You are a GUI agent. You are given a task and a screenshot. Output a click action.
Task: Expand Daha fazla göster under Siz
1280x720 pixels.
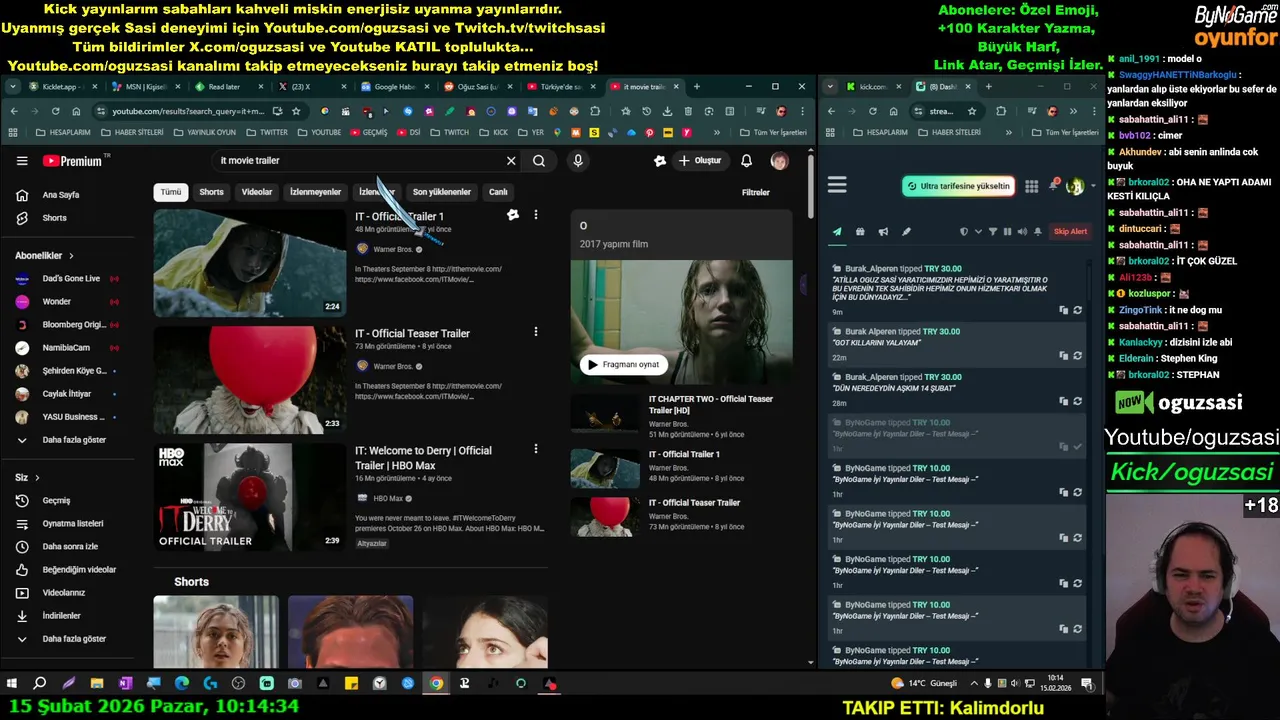pyautogui.click(x=68, y=639)
